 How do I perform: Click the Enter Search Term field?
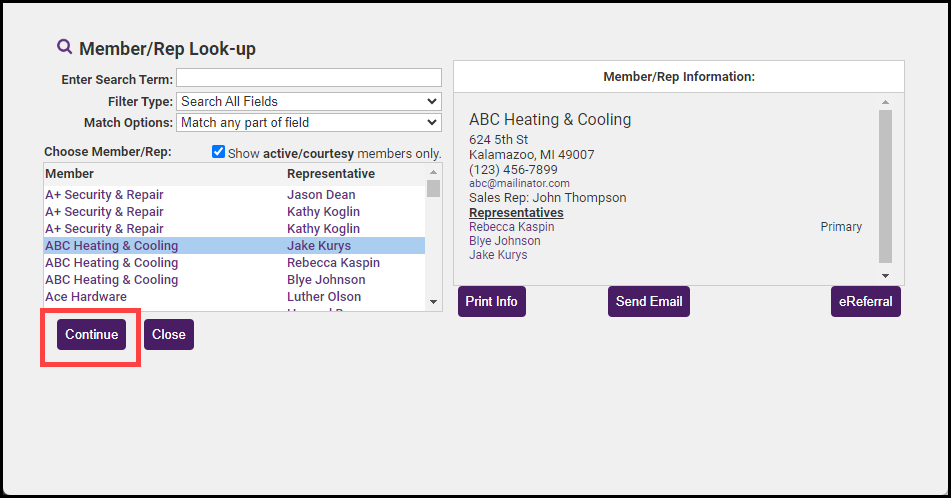pos(308,78)
